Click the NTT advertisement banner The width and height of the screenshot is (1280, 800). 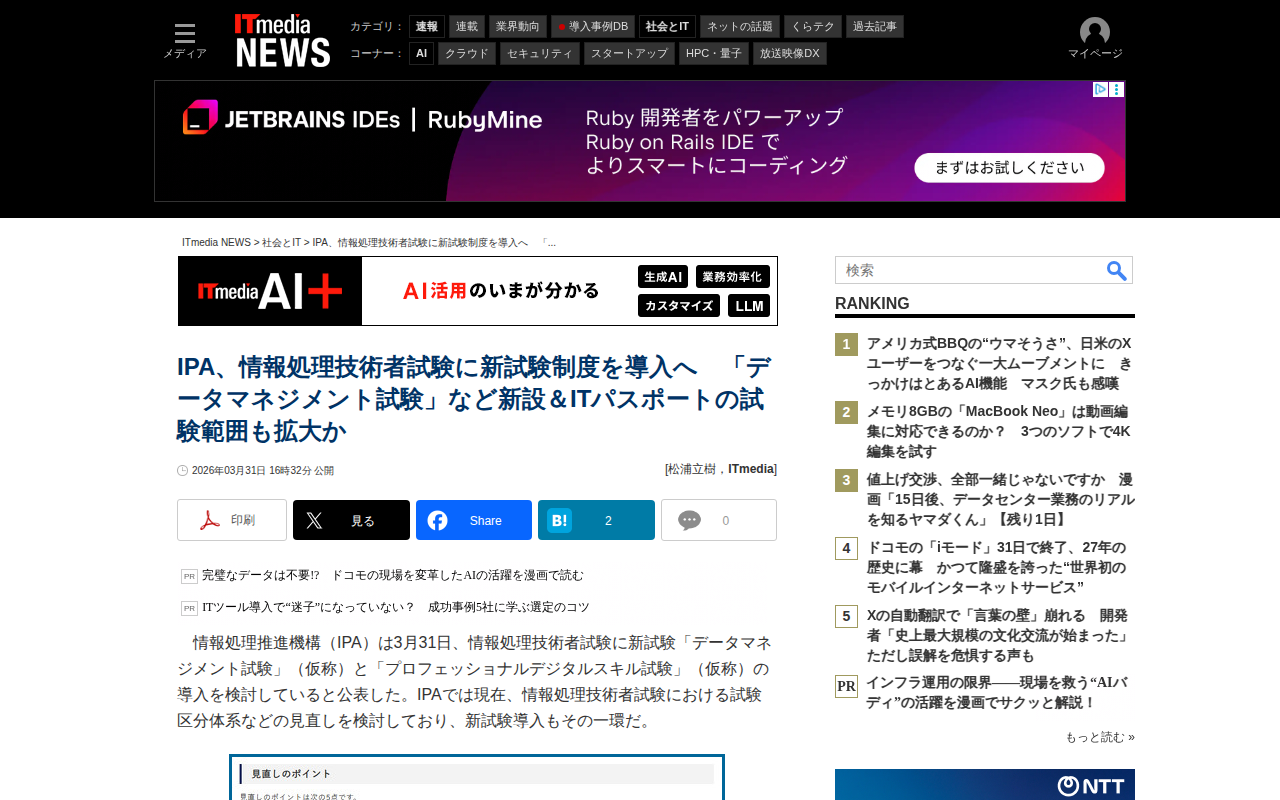point(985,784)
